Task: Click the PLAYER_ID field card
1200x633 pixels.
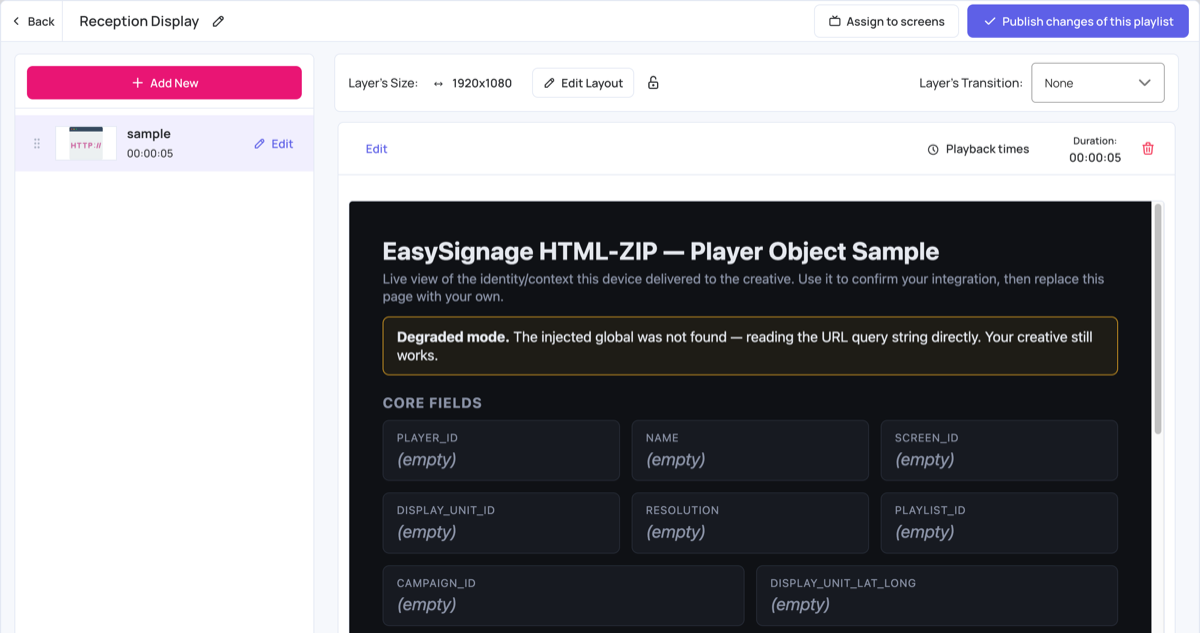Action: click(x=501, y=450)
